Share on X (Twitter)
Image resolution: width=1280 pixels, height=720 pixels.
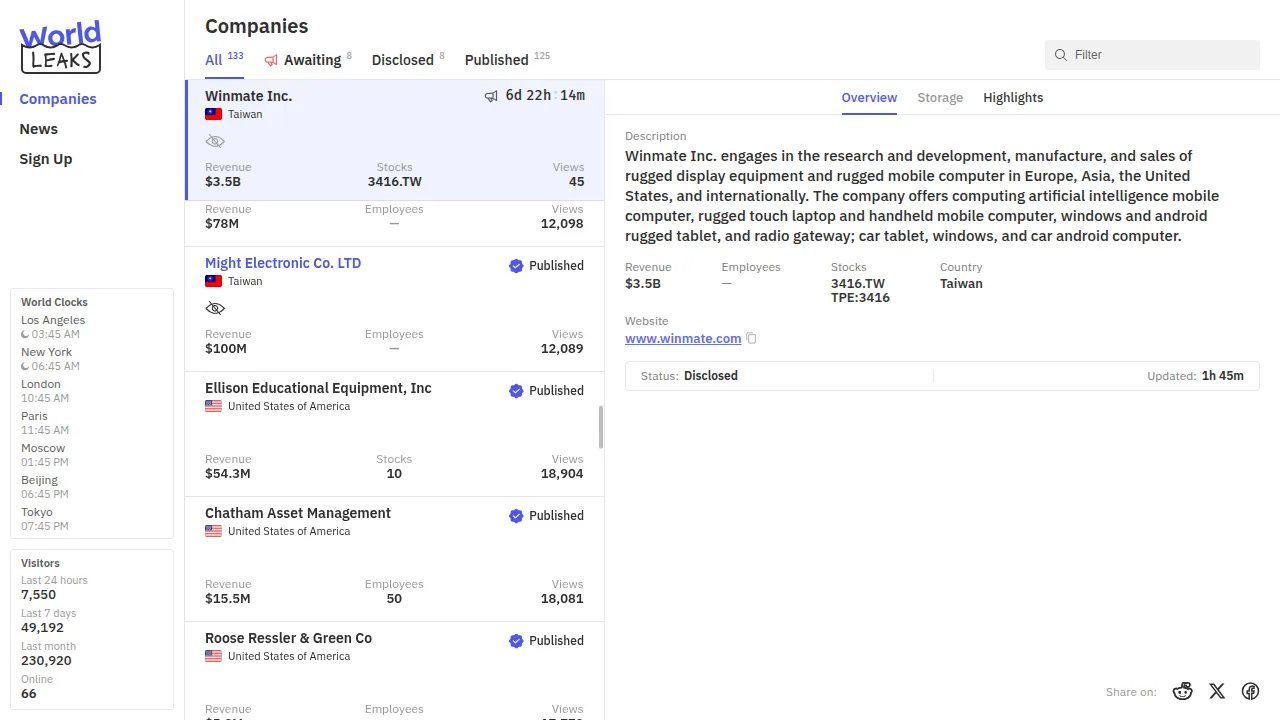tap(1217, 691)
